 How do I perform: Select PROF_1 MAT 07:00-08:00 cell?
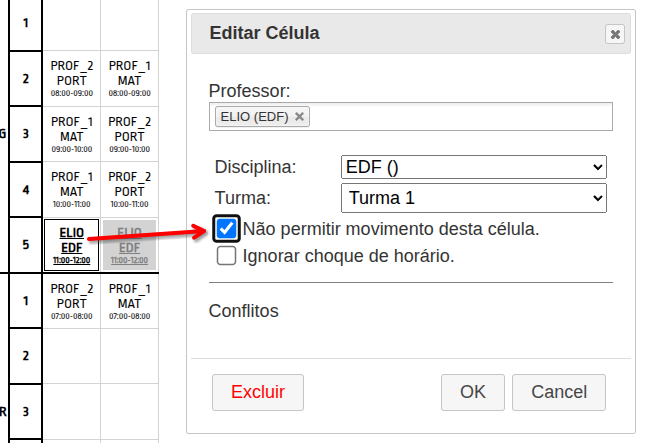[129, 300]
